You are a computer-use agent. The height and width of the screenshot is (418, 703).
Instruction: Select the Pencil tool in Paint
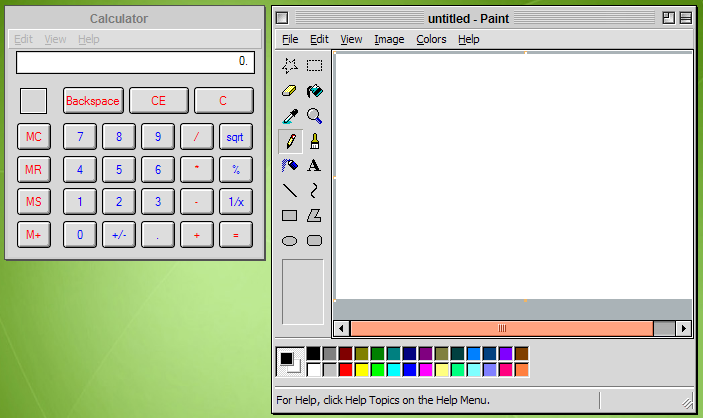tap(291, 141)
